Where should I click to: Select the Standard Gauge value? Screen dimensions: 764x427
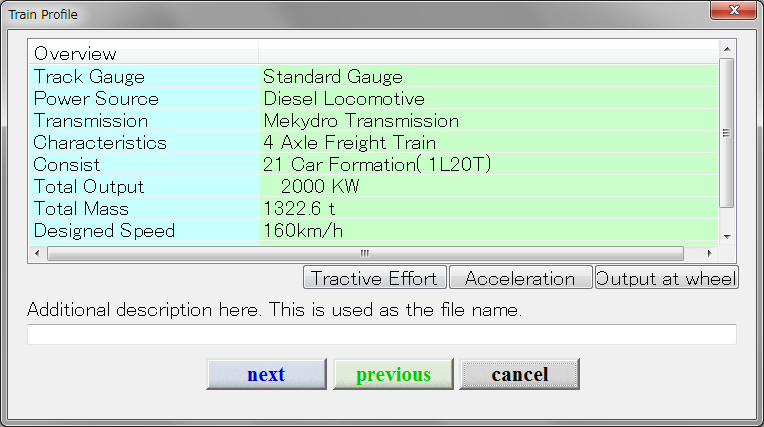pos(333,77)
